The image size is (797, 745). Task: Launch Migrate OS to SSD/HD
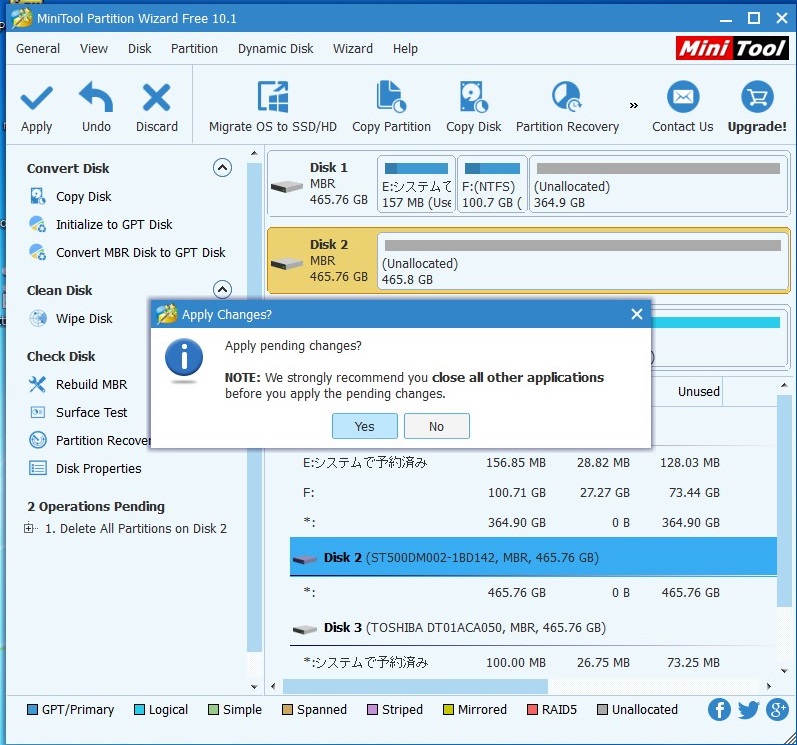click(x=273, y=107)
